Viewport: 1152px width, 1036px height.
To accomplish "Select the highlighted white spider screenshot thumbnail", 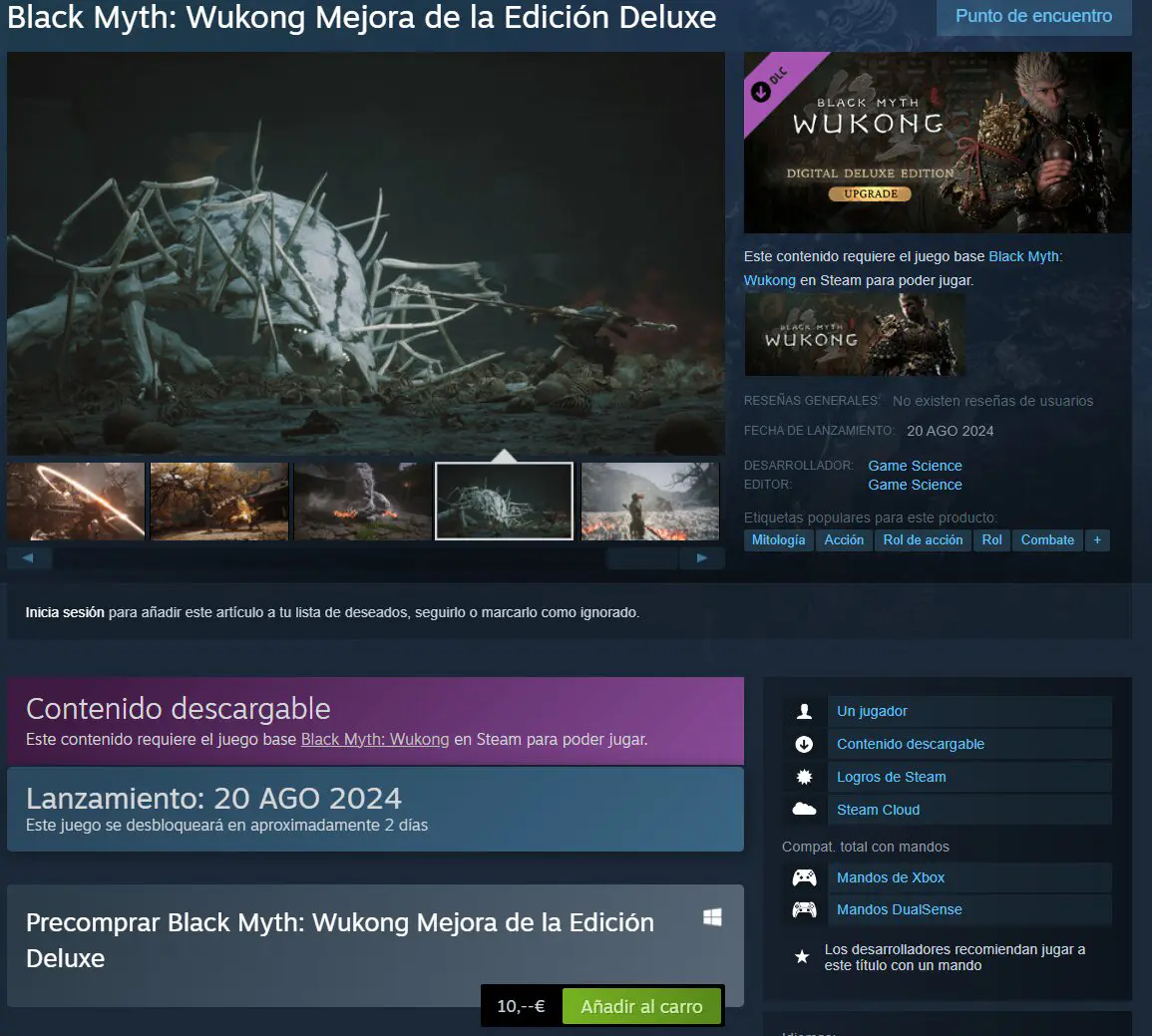I will coord(504,502).
